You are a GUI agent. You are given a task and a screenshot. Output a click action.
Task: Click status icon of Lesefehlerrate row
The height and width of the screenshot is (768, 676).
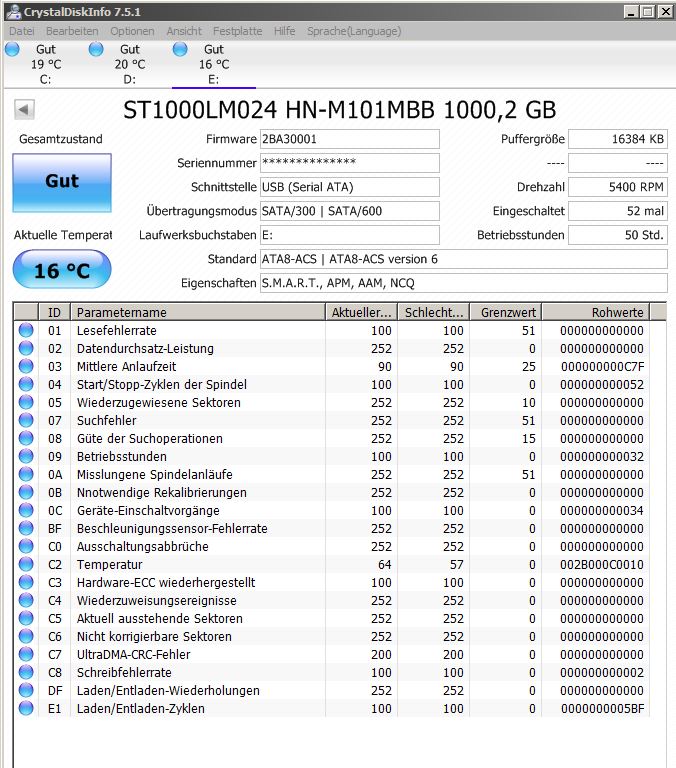26,331
